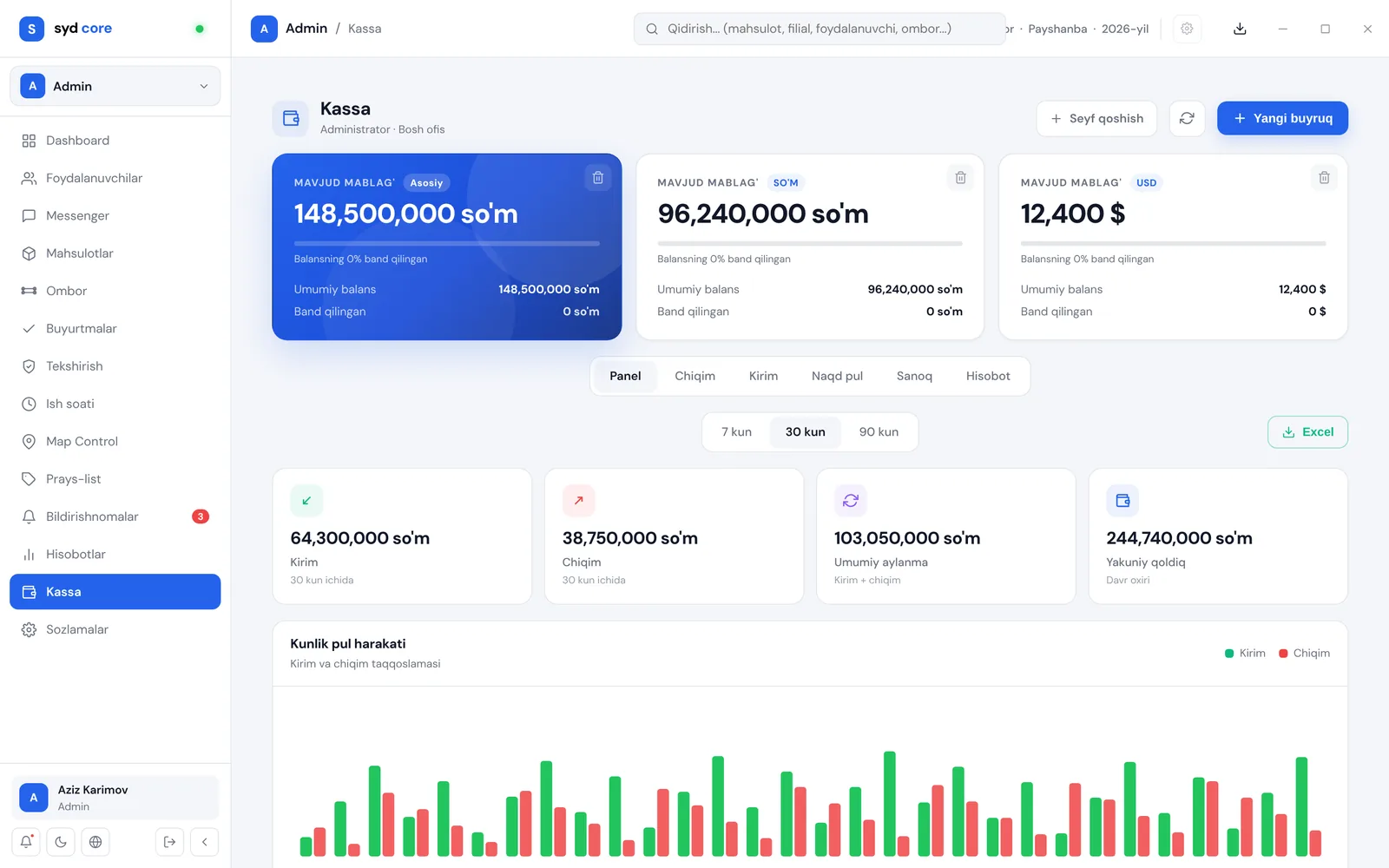Go to Mahsulotlar products page
The image size is (1389, 868).
click(x=115, y=253)
